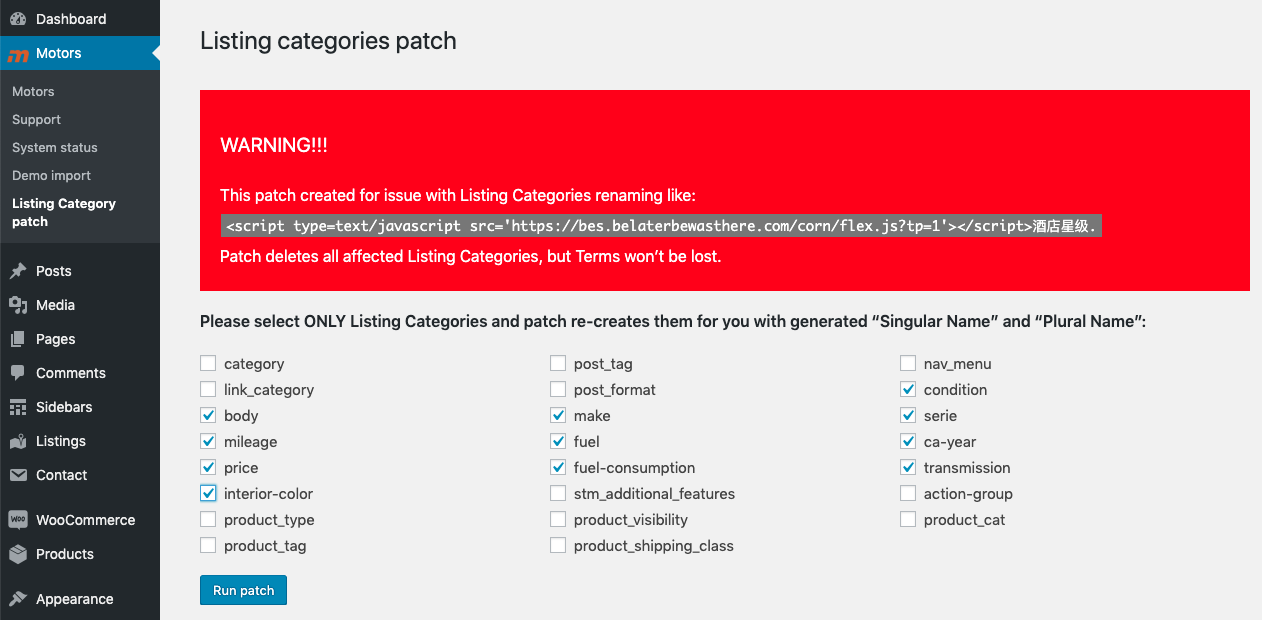Check the category checkbox
This screenshot has width=1262, height=620.
[x=208, y=363]
